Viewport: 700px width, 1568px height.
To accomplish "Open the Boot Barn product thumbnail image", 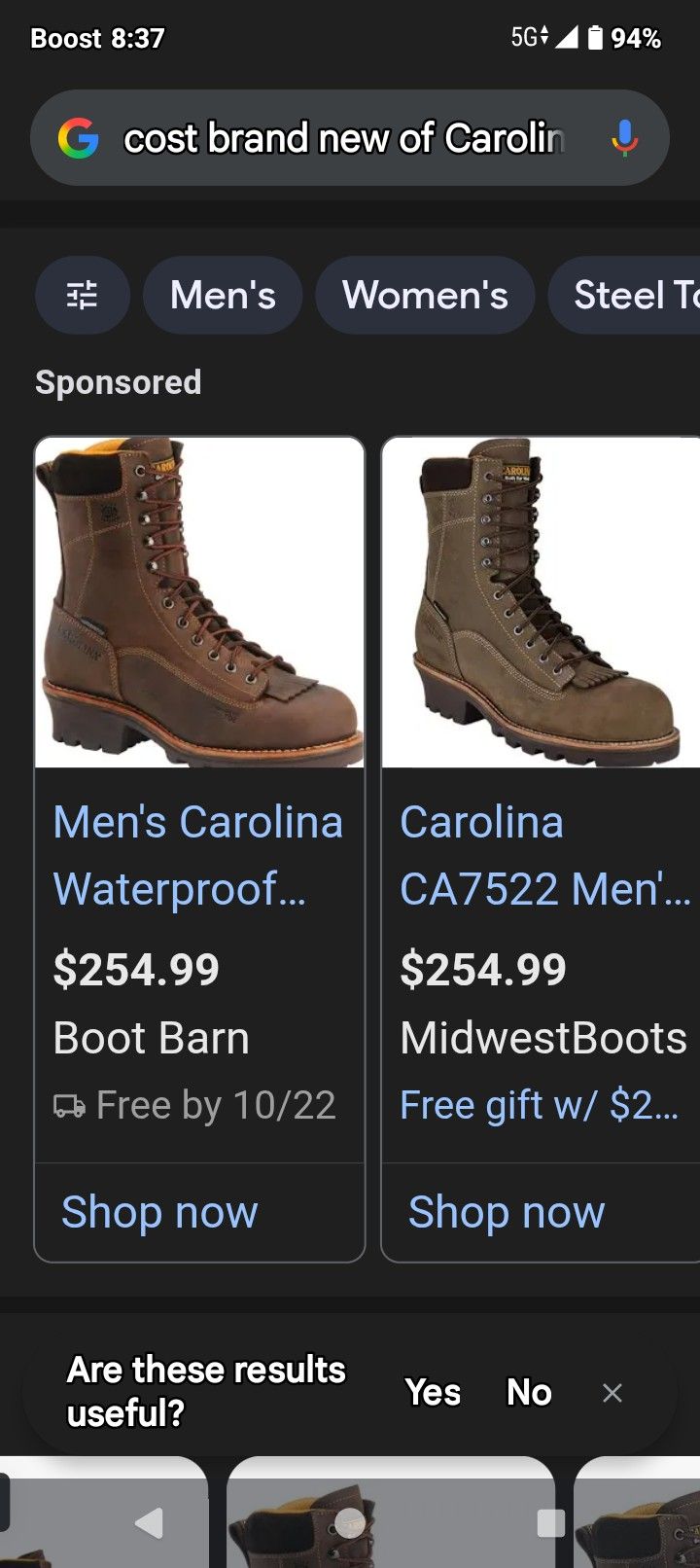I will [199, 605].
